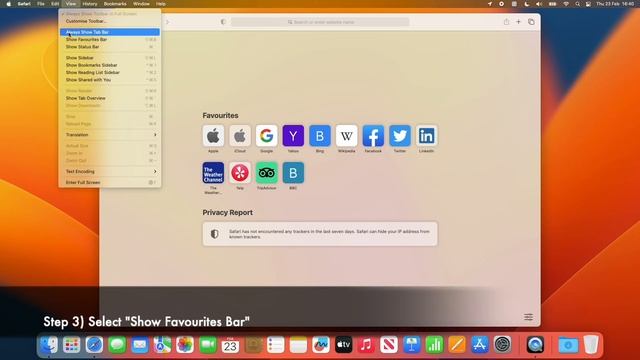Open the Google favourite tile
The width and height of the screenshot is (640, 360).
(267, 136)
